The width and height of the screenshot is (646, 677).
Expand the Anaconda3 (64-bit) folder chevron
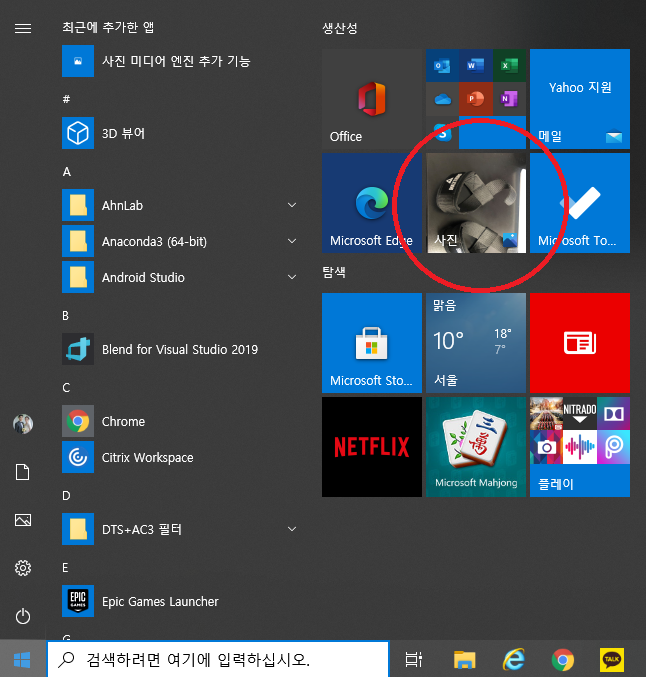(x=292, y=241)
